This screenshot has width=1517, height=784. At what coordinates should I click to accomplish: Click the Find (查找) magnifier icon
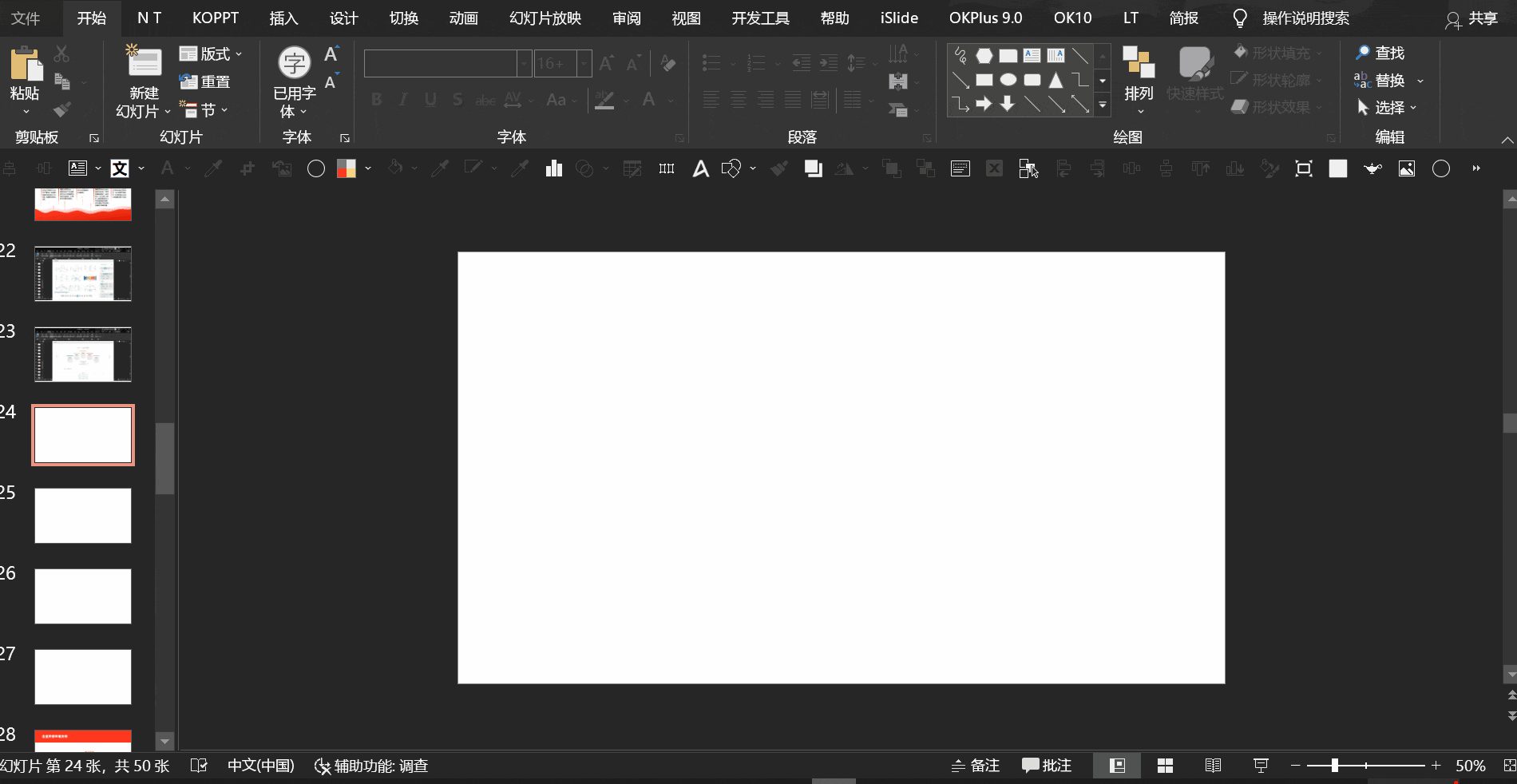coord(1362,53)
